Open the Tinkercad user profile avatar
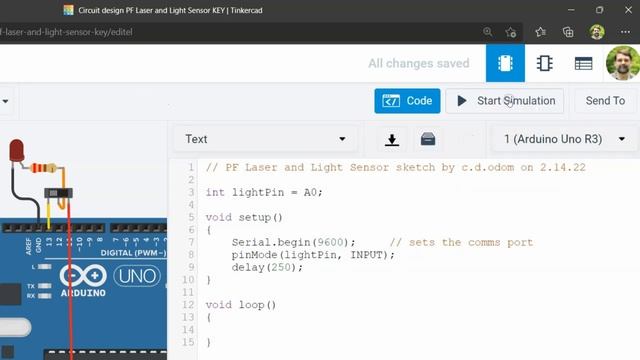 [x=623, y=63]
